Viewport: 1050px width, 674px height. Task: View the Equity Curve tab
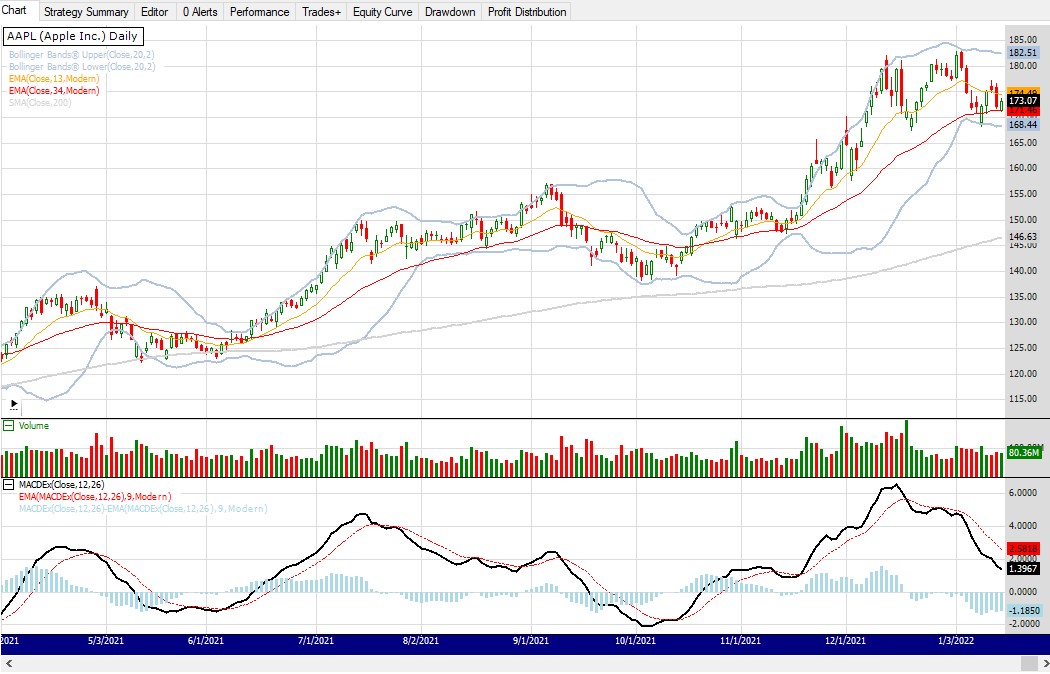pos(382,12)
